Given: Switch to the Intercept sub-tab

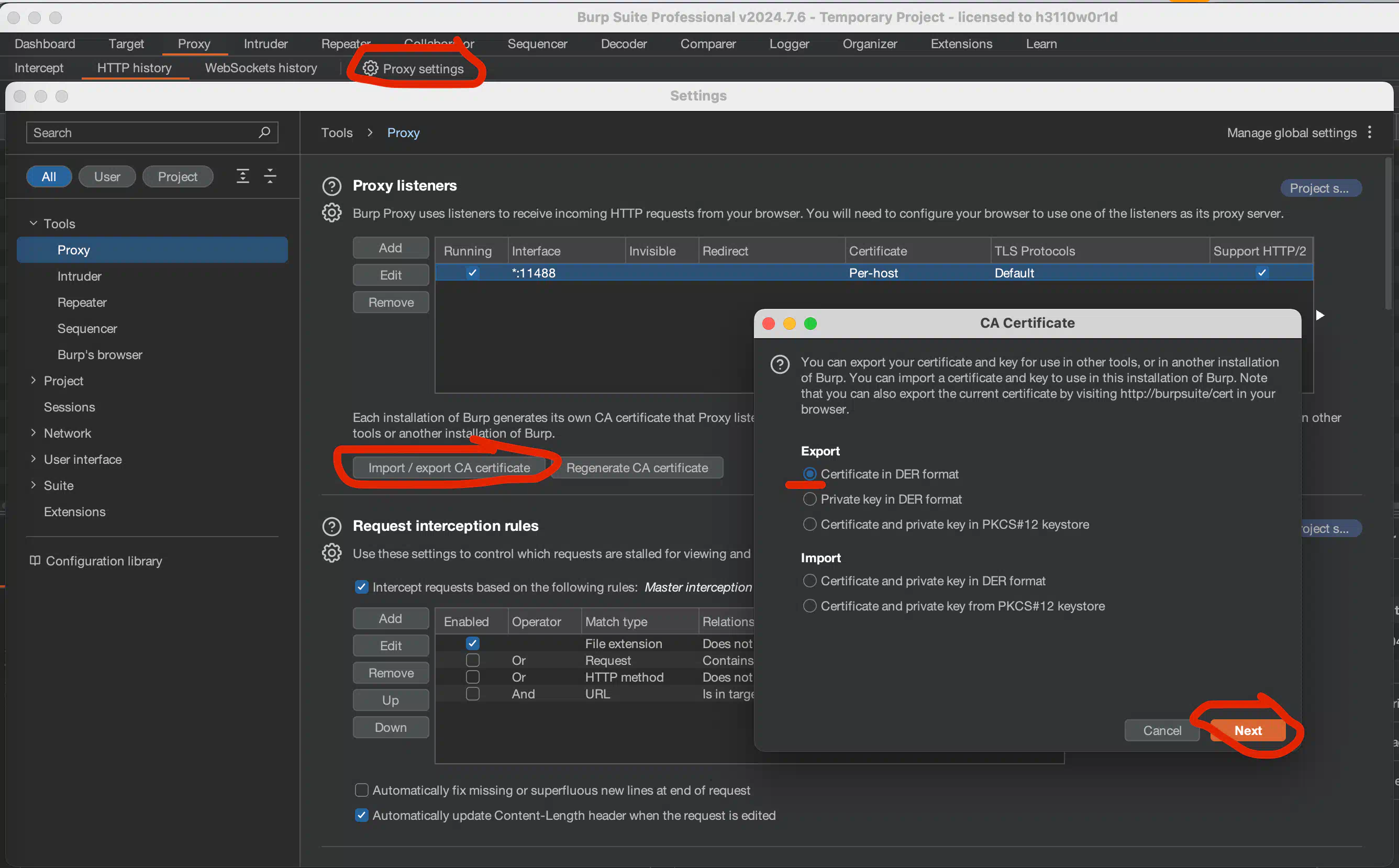Looking at the screenshot, I should tap(39, 68).
